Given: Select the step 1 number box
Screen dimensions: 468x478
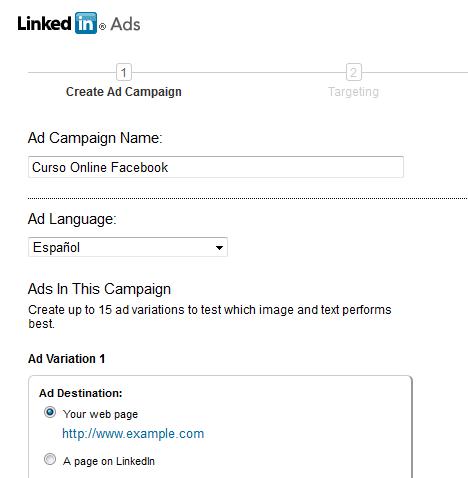Looking at the screenshot, I should coord(124,72).
